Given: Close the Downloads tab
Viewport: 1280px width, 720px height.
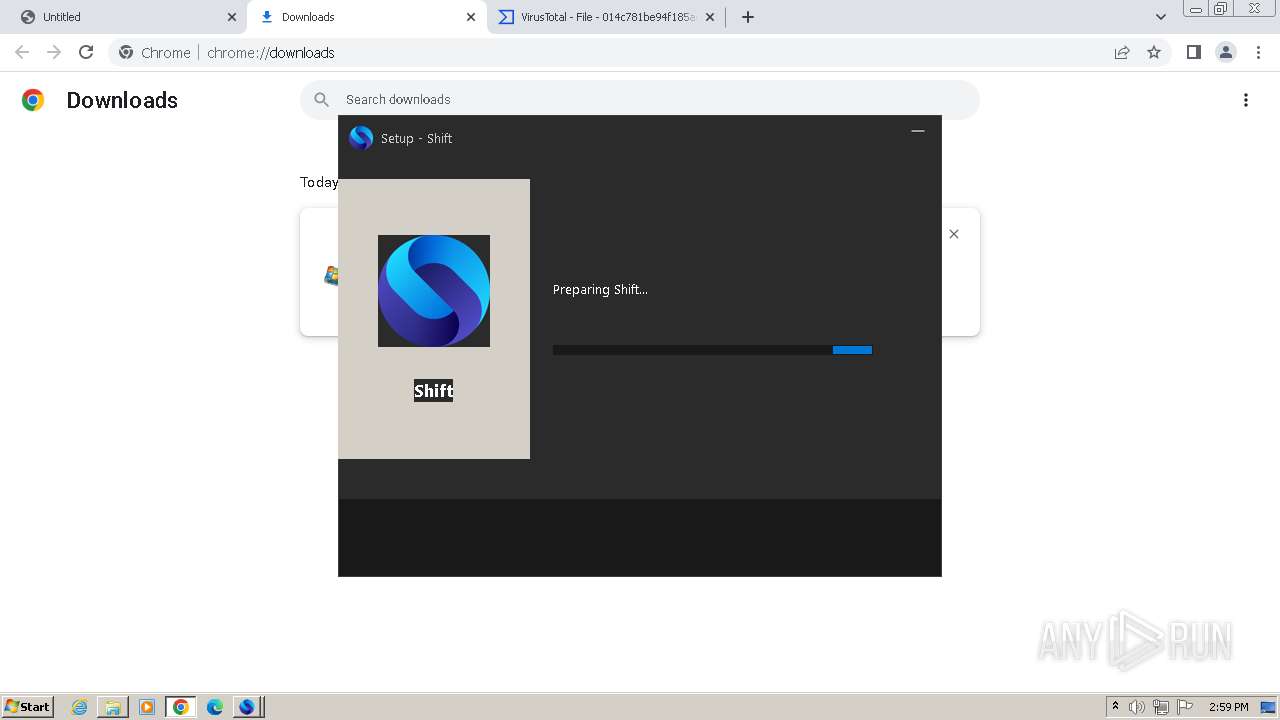Looking at the screenshot, I should 471,17.
